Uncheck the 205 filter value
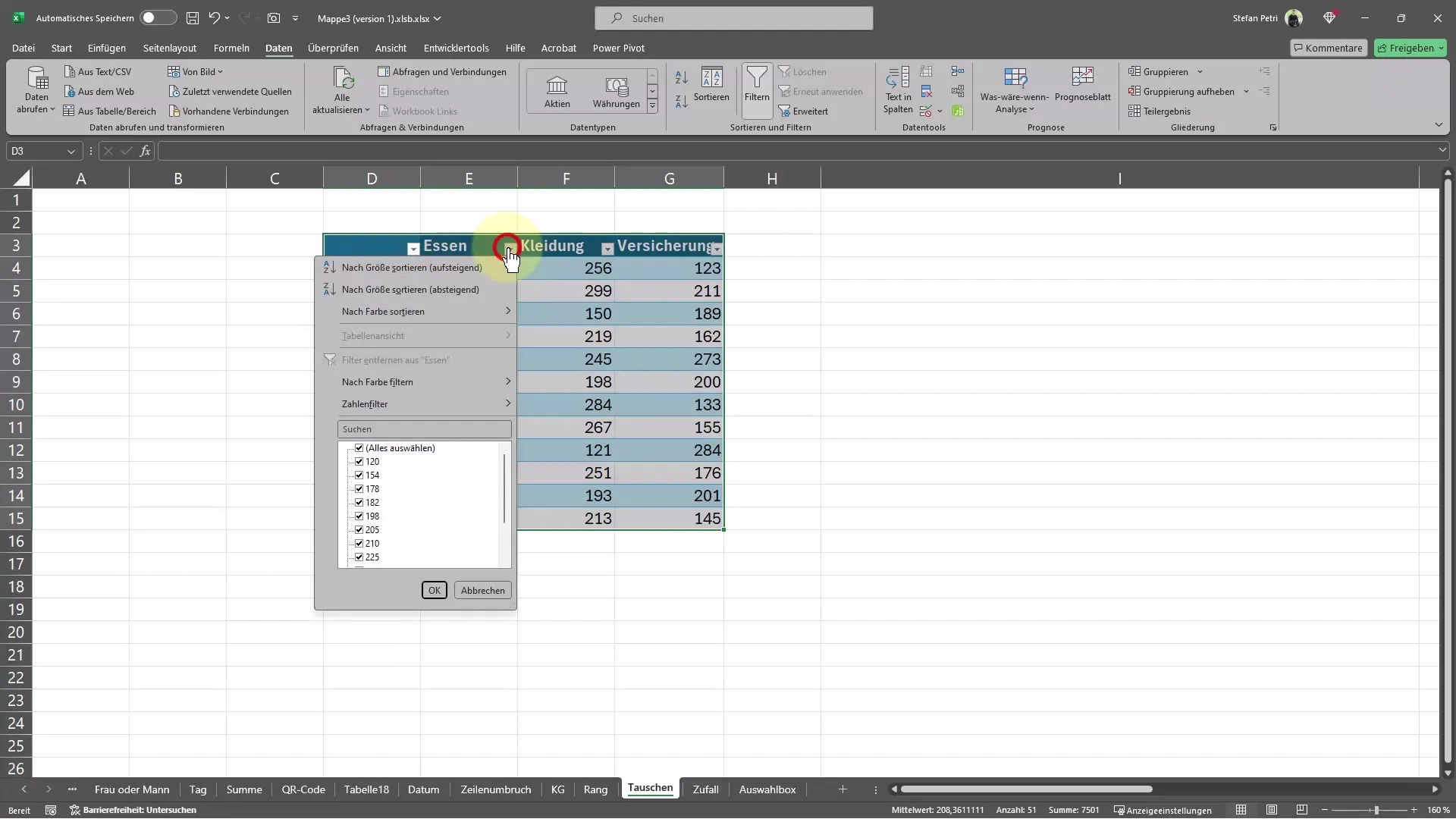This screenshot has width=1456, height=819. [x=359, y=530]
